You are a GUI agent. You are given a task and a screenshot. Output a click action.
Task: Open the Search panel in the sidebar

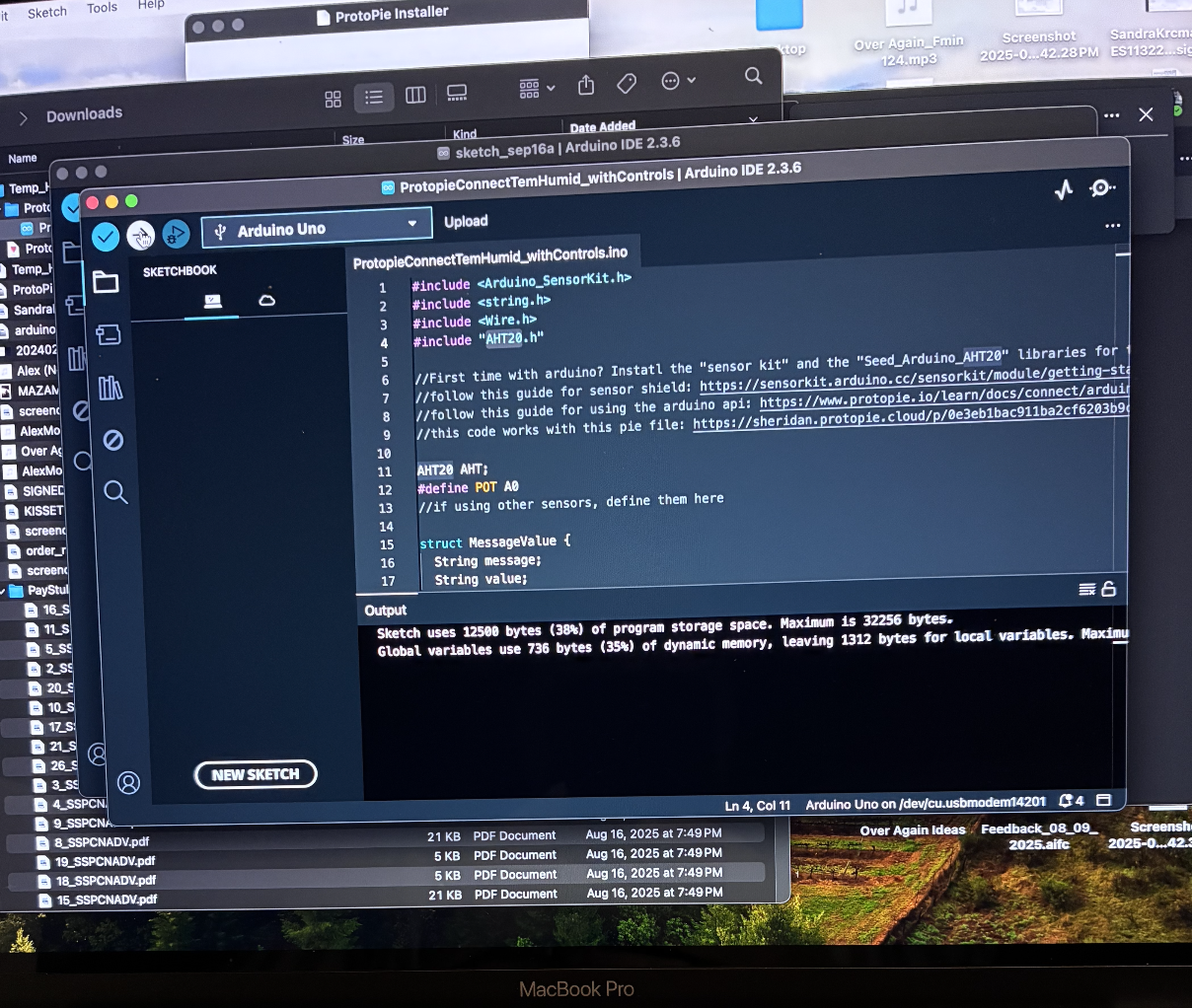[x=115, y=493]
